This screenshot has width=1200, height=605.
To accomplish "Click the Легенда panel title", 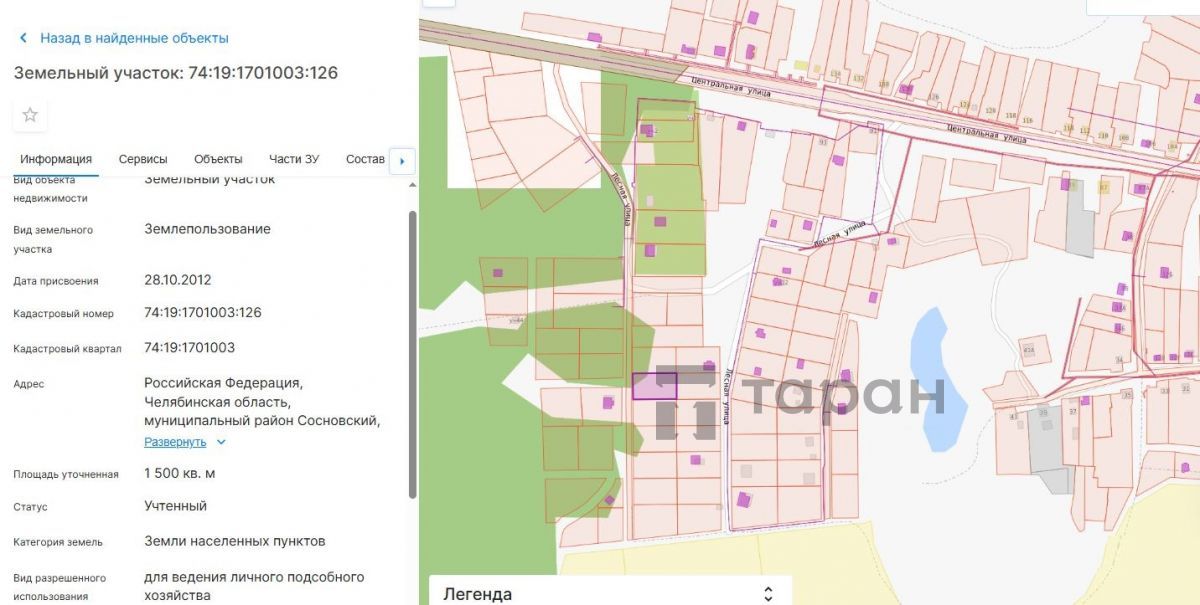I will (477, 594).
